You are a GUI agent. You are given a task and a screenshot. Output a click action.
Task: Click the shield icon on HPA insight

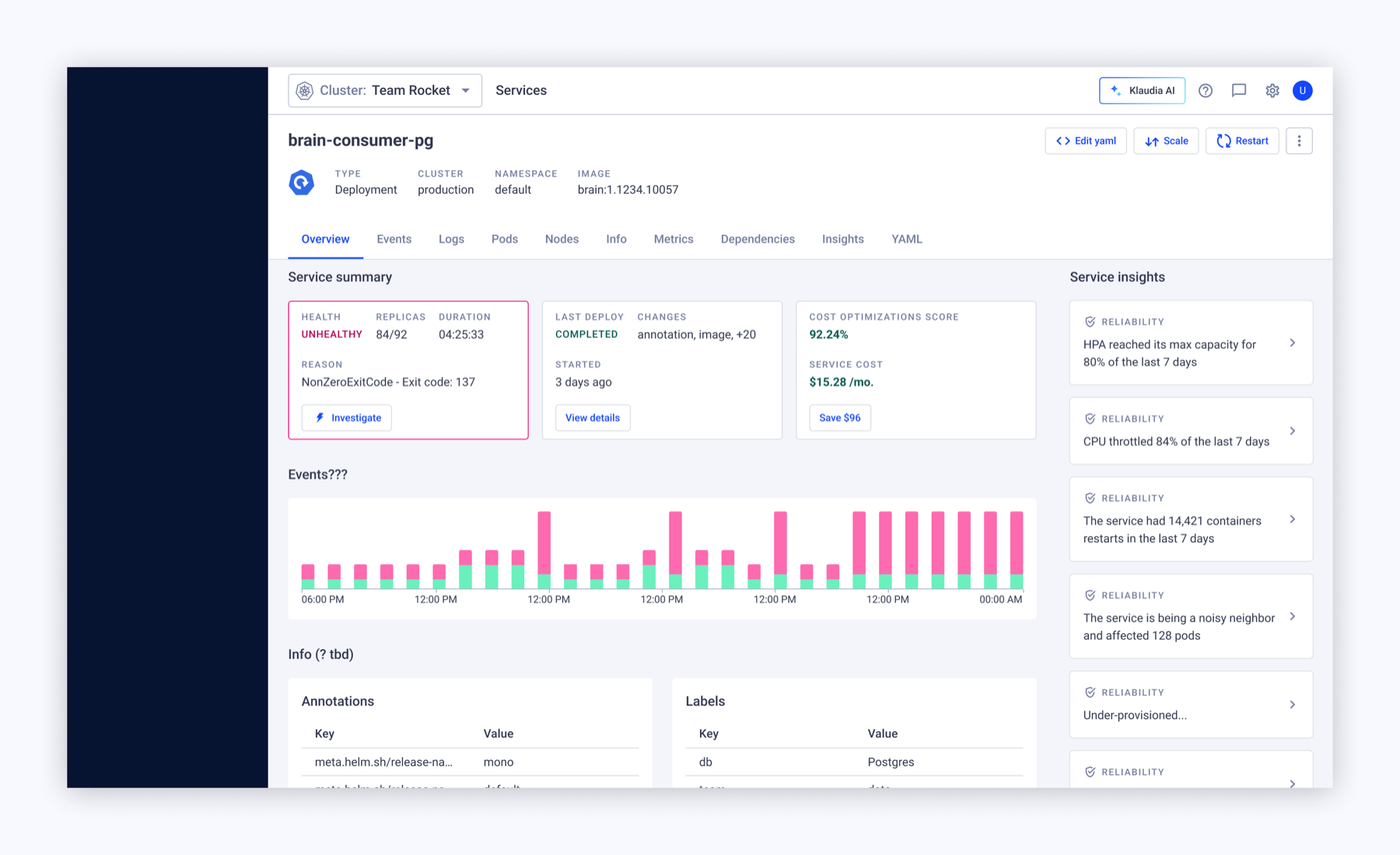(x=1090, y=322)
